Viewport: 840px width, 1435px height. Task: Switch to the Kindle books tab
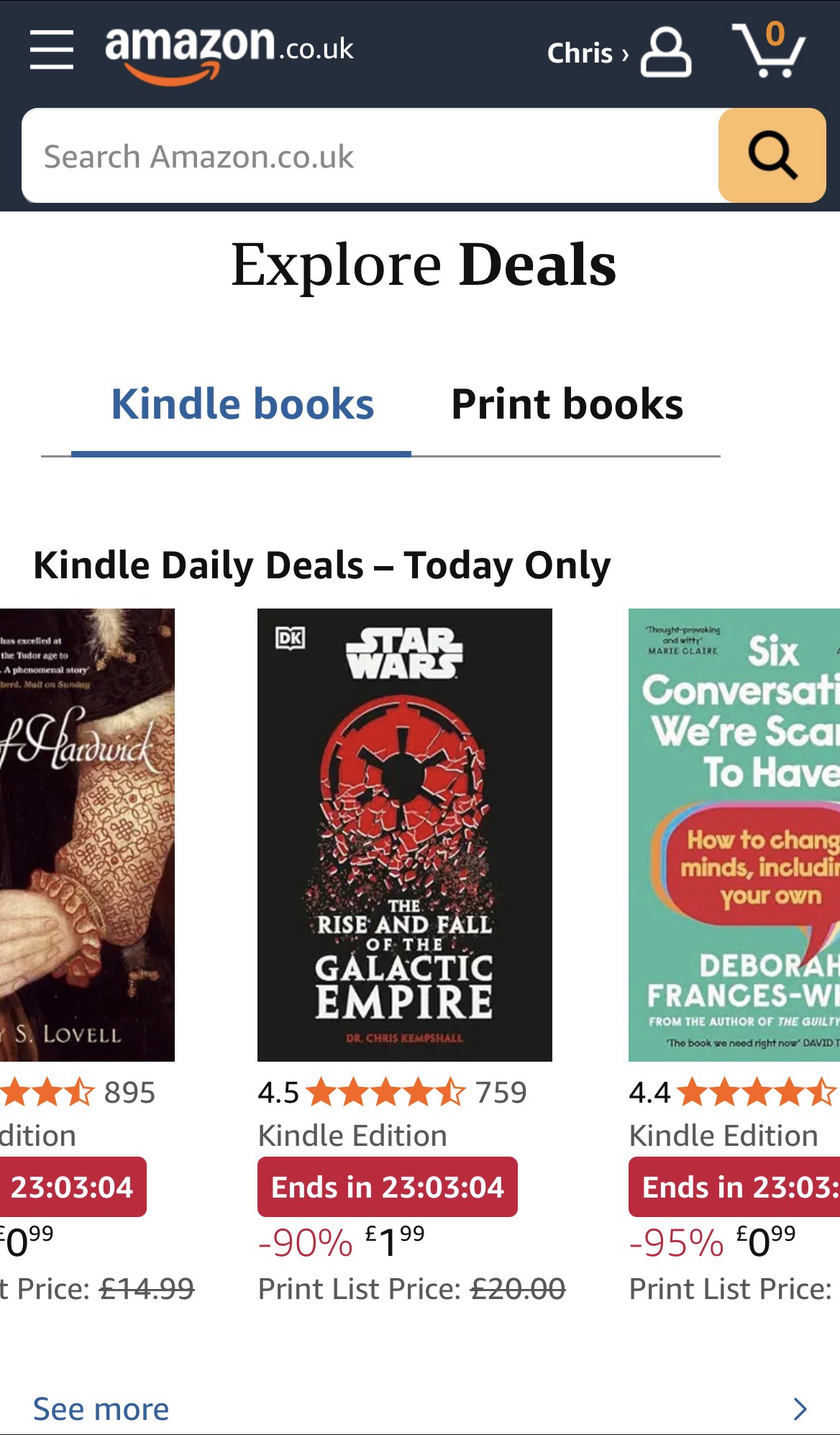(242, 404)
